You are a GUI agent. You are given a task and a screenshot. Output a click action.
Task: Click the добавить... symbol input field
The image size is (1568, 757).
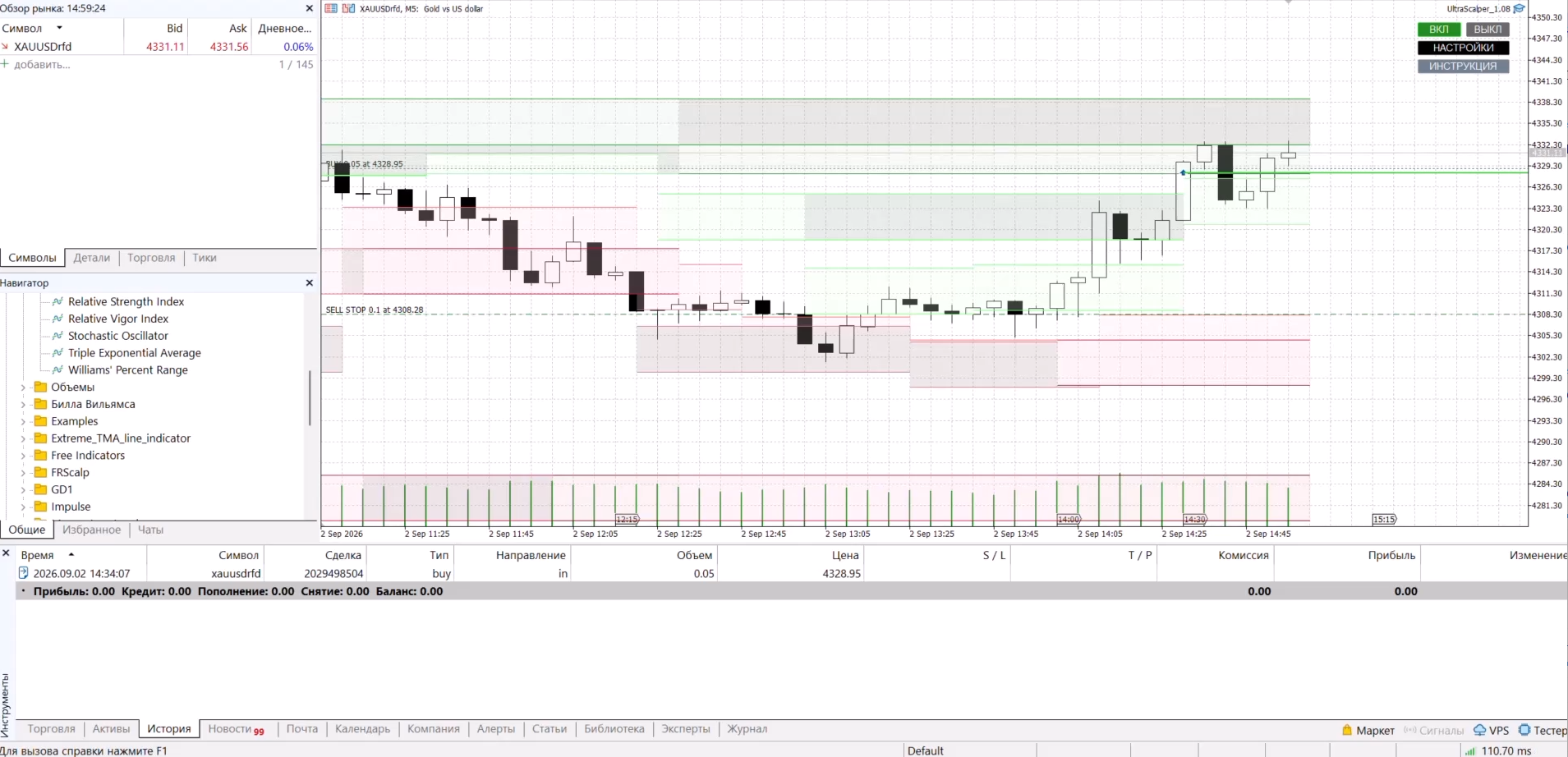pos(42,64)
